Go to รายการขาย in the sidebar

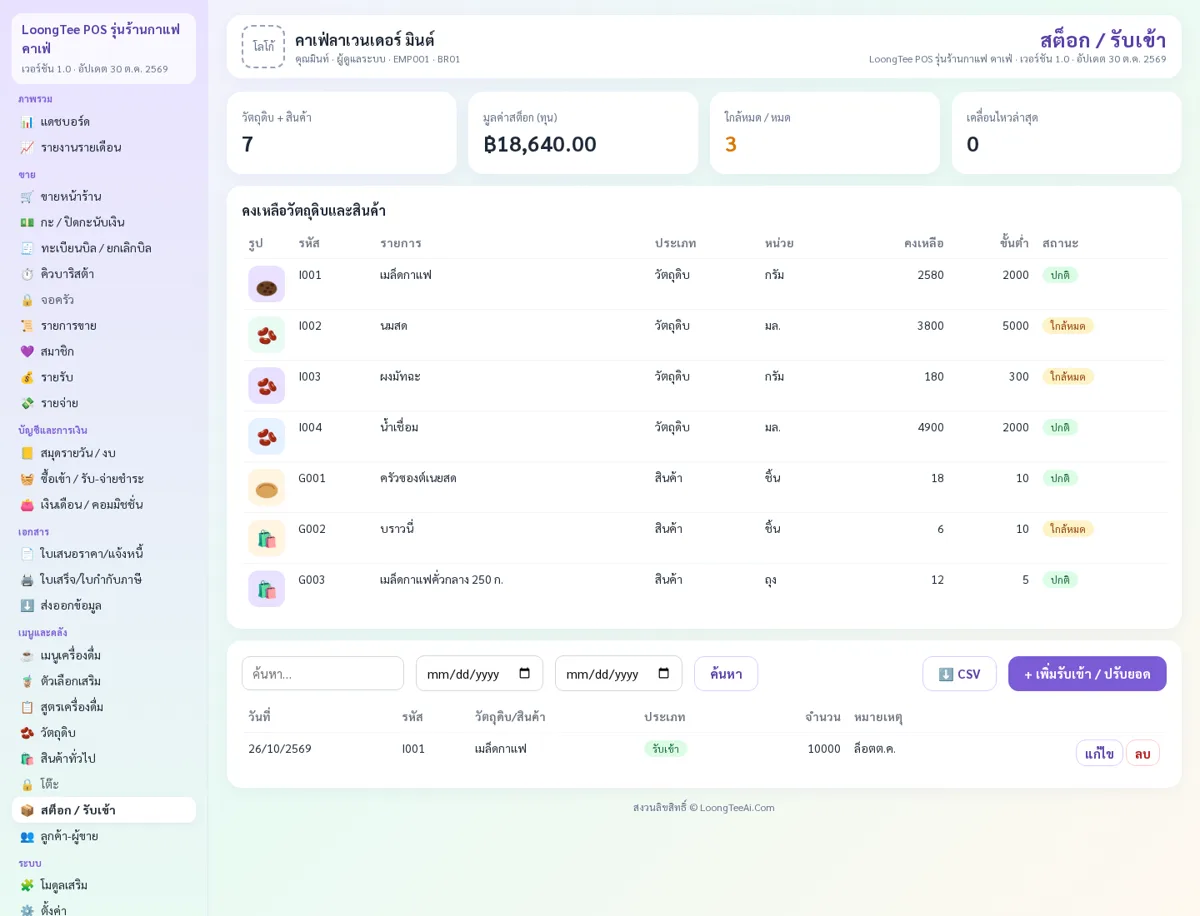point(104,326)
